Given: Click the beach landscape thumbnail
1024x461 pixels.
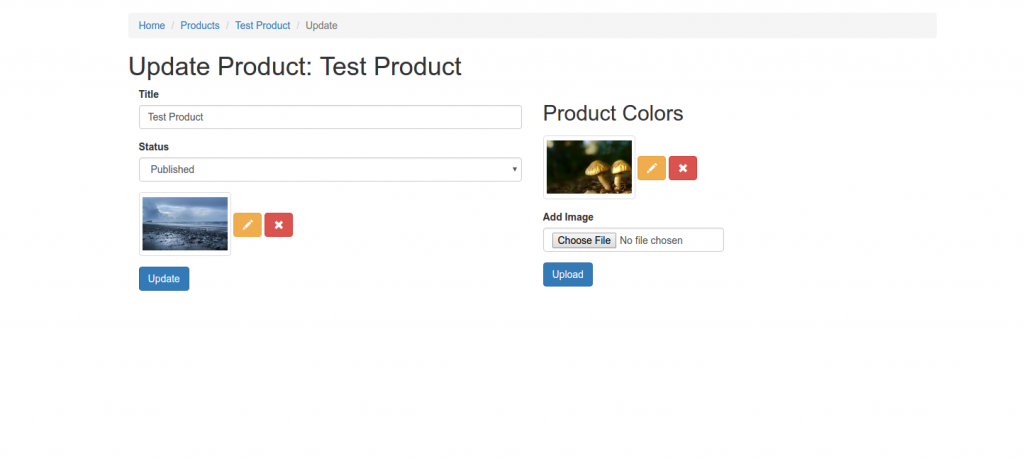Looking at the screenshot, I should click(x=185, y=224).
